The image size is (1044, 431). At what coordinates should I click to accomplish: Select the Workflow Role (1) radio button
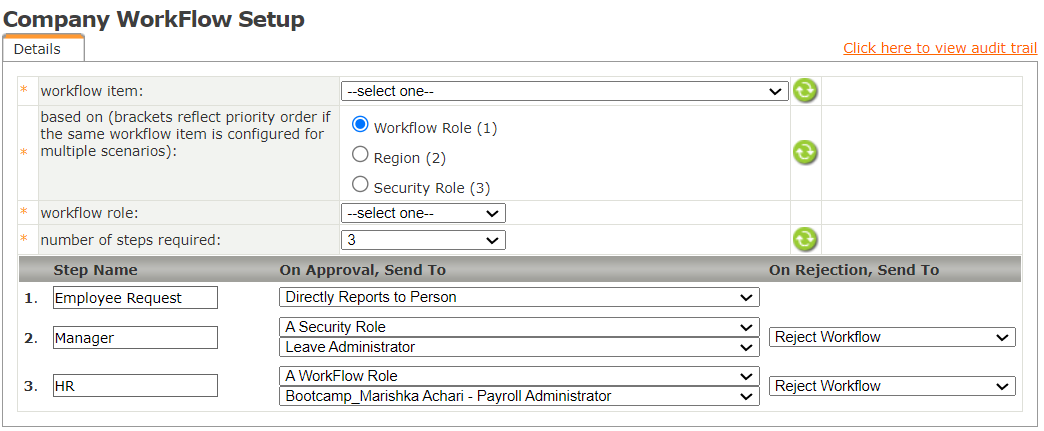[x=361, y=125]
